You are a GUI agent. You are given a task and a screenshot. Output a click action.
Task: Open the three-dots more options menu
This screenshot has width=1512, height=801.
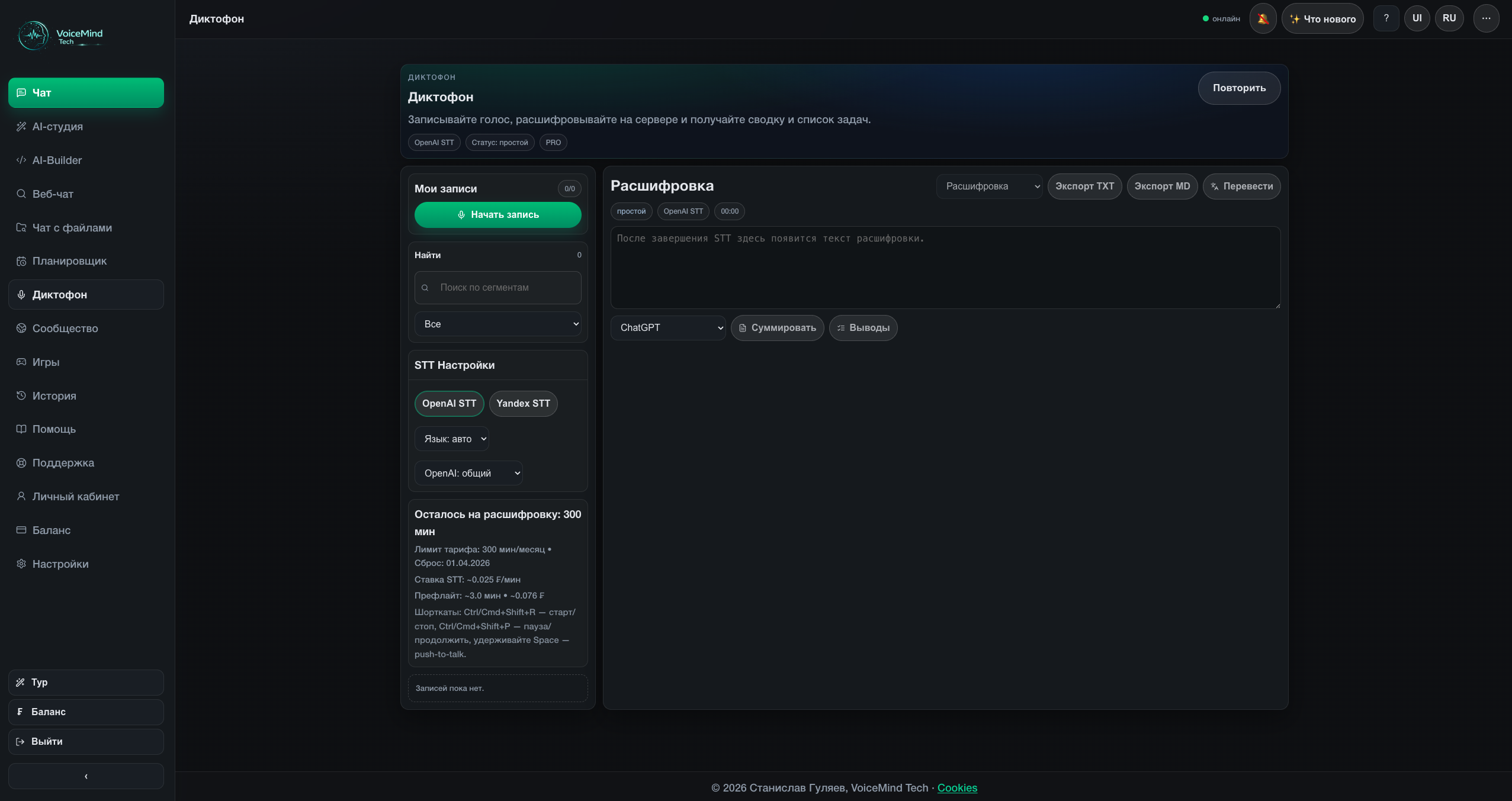(x=1486, y=18)
